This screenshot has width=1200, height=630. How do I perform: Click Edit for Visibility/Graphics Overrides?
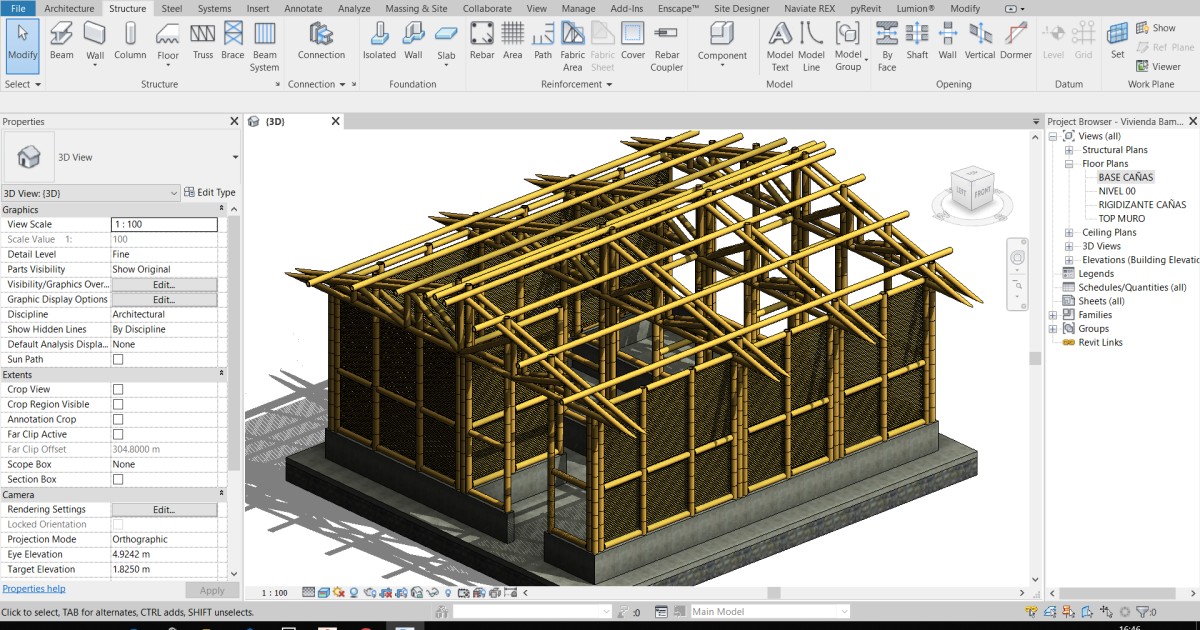(x=166, y=284)
